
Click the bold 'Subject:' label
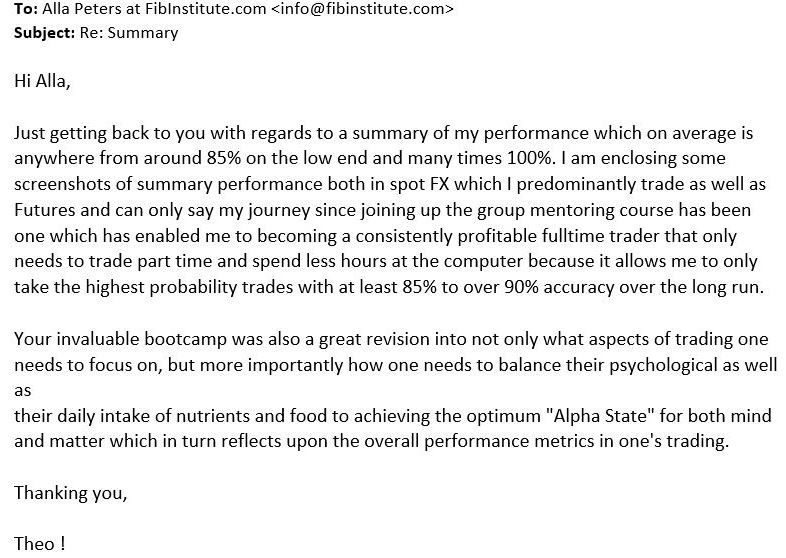pyautogui.click(x=44, y=33)
